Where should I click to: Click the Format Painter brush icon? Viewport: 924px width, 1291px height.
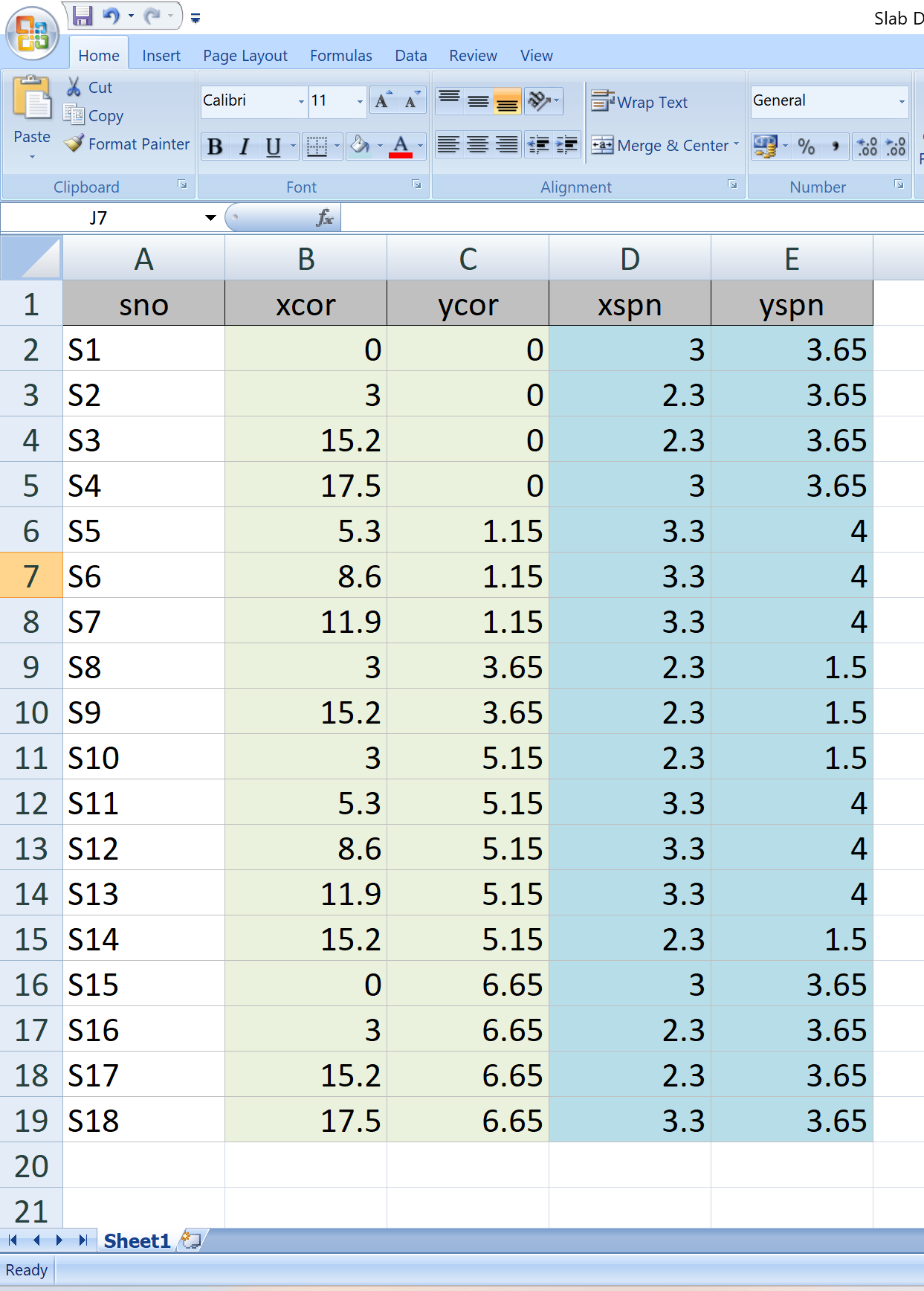[x=74, y=144]
